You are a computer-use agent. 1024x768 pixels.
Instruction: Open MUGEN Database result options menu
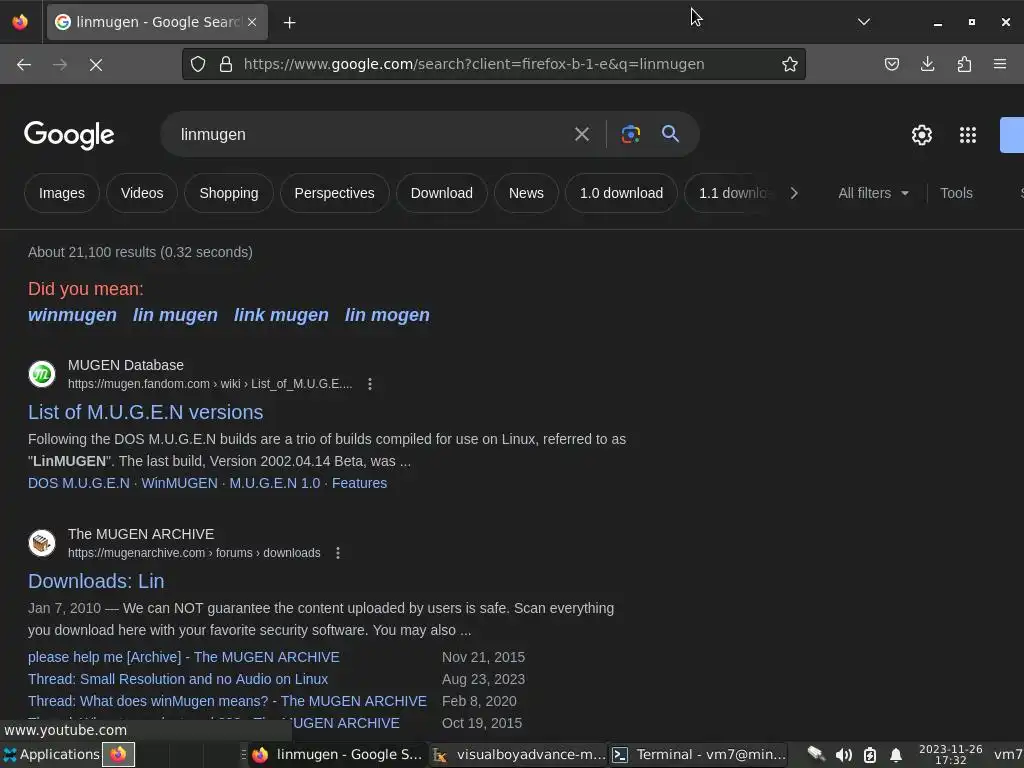coord(370,384)
